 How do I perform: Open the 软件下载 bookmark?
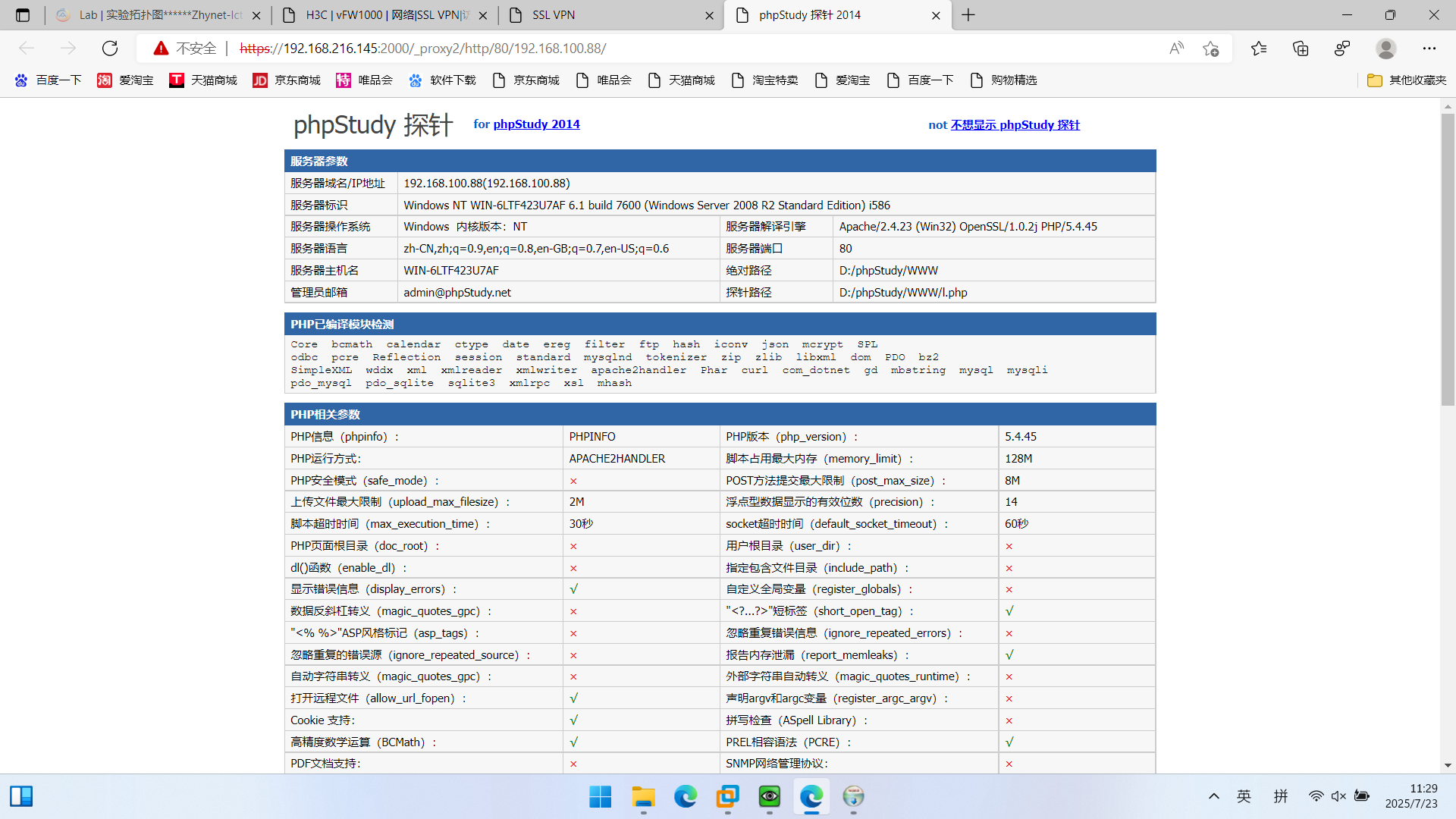pos(442,80)
